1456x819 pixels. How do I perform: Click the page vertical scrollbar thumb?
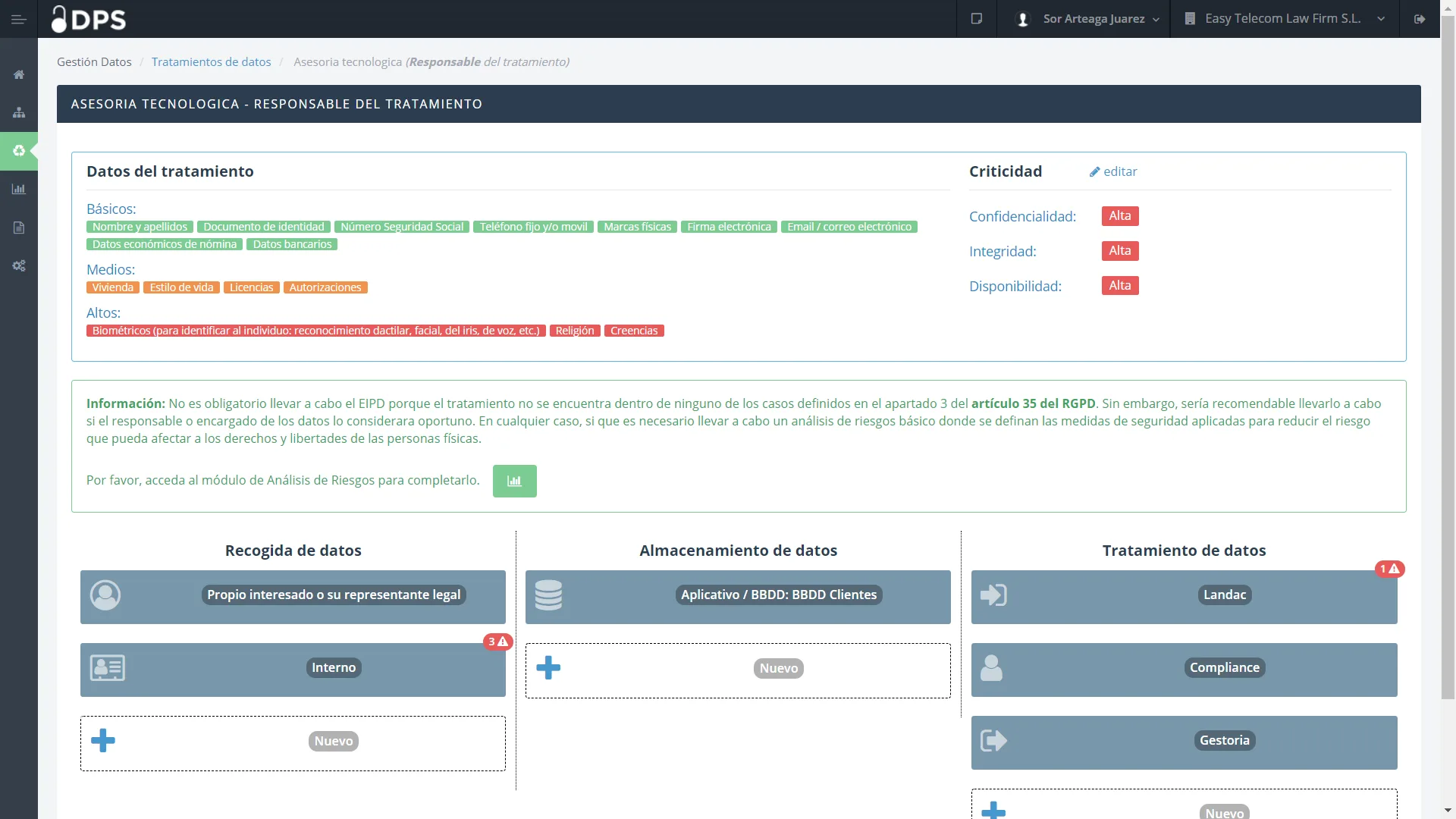1448,358
